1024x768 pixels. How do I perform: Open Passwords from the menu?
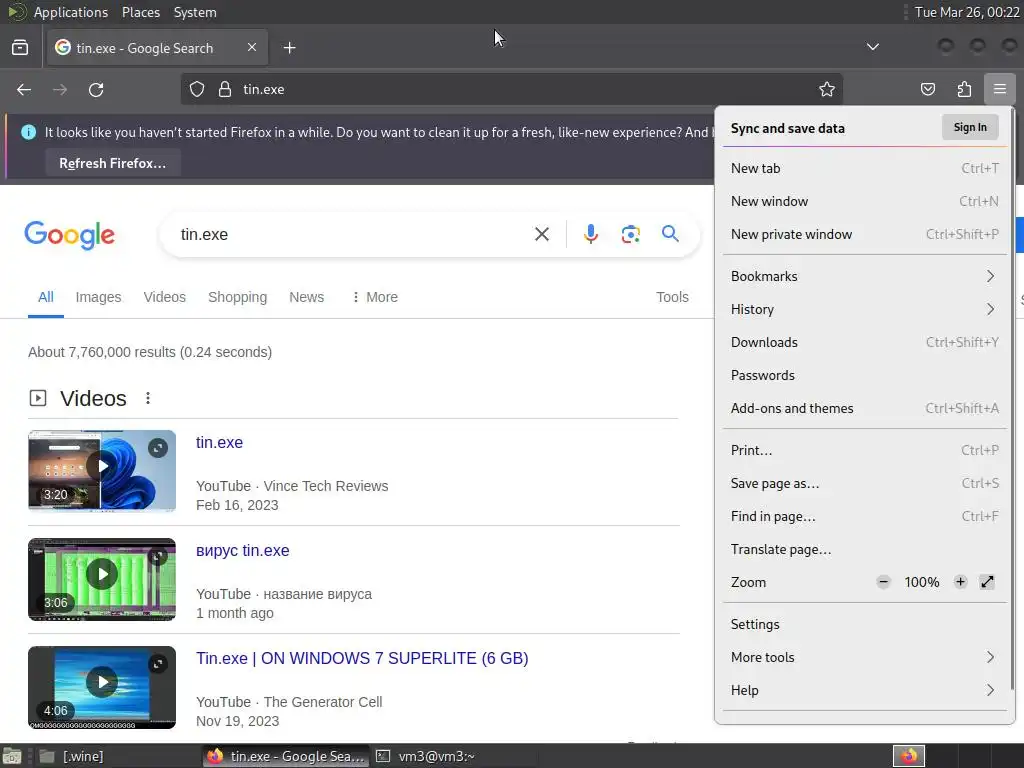[865, 376]
